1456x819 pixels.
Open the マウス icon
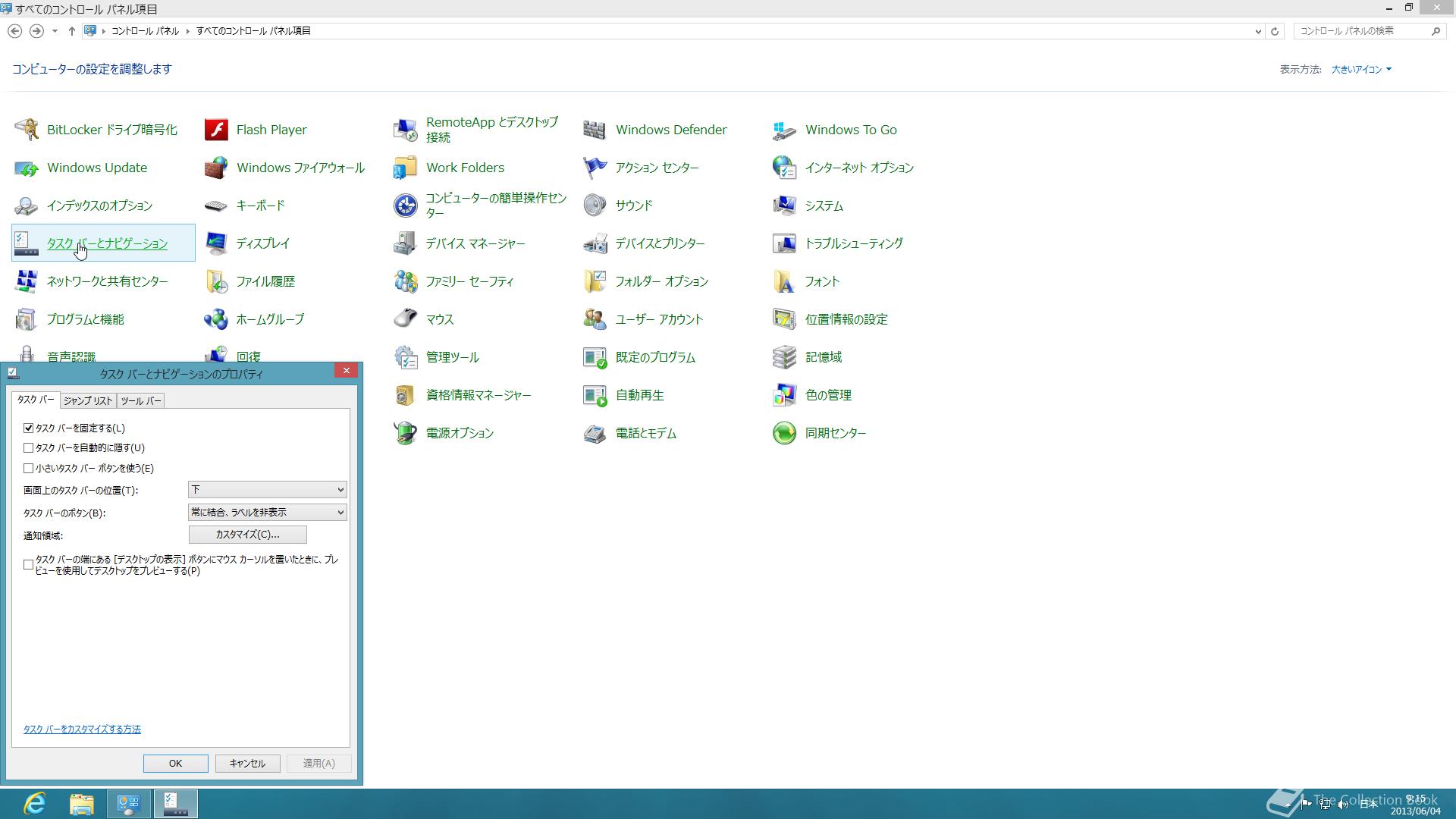(406, 319)
